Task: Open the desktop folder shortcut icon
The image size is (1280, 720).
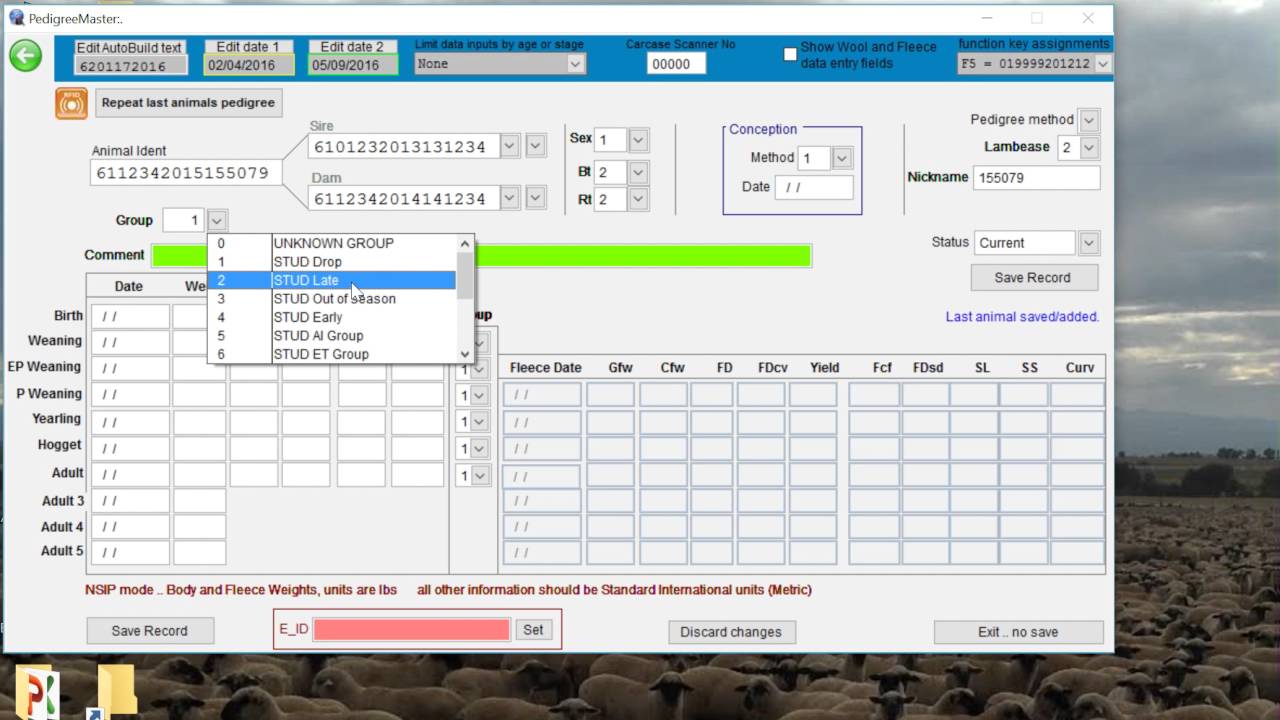Action: (x=116, y=691)
